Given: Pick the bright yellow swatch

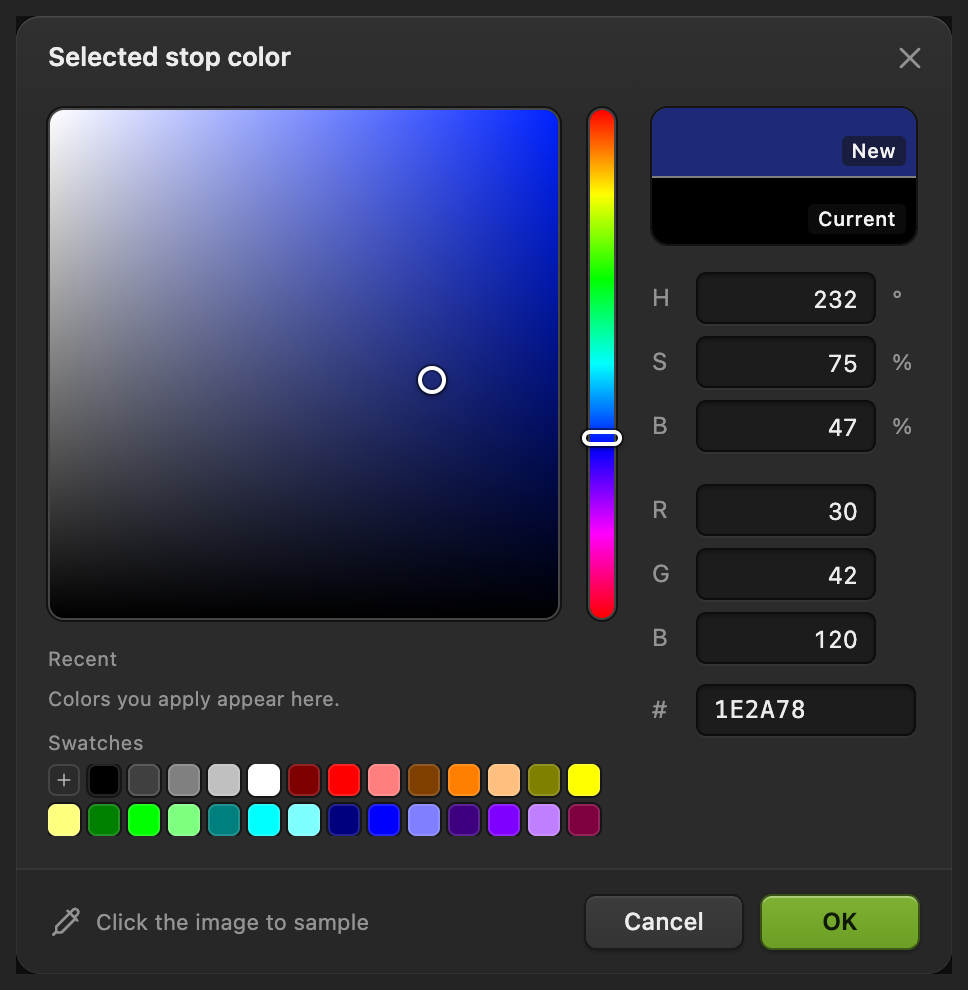Looking at the screenshot, I should [x=583, y=780].
